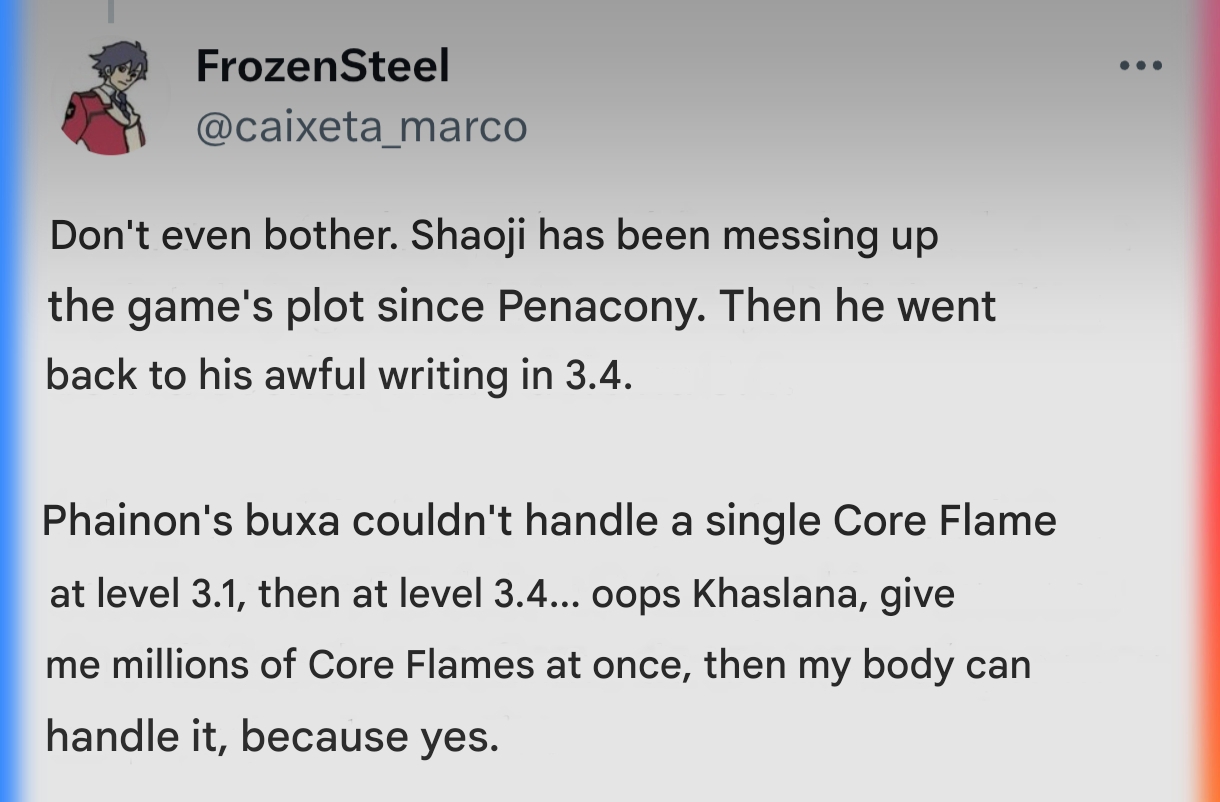Click the paragraph starting "Phainon's buxa"
The width and height of the screenshot is (1220, 802).
pyautogui.click(x=549, y=629)
